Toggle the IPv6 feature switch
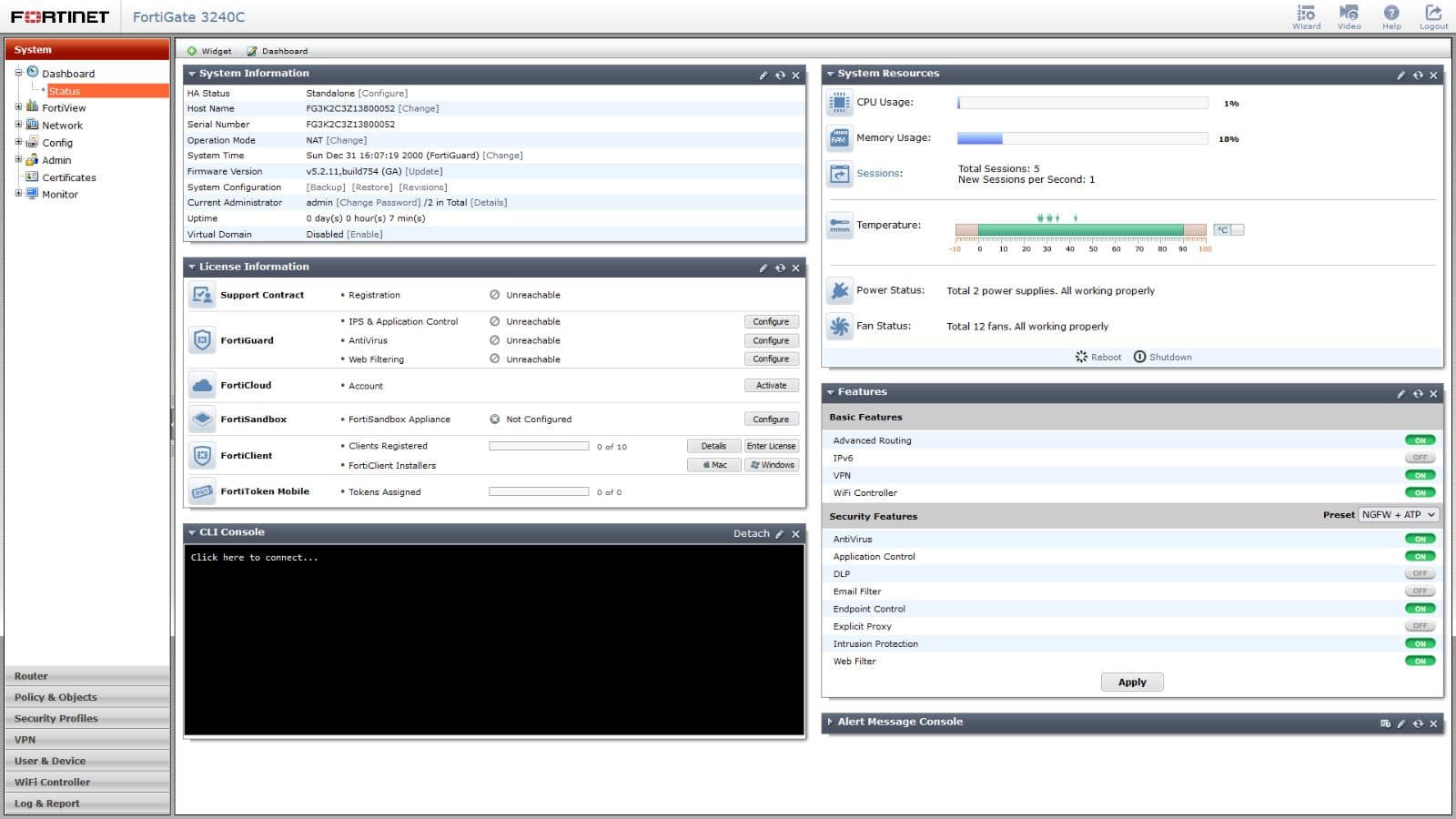The width and height of the screenshot is (1456, 819). [x=1420, y=458]
